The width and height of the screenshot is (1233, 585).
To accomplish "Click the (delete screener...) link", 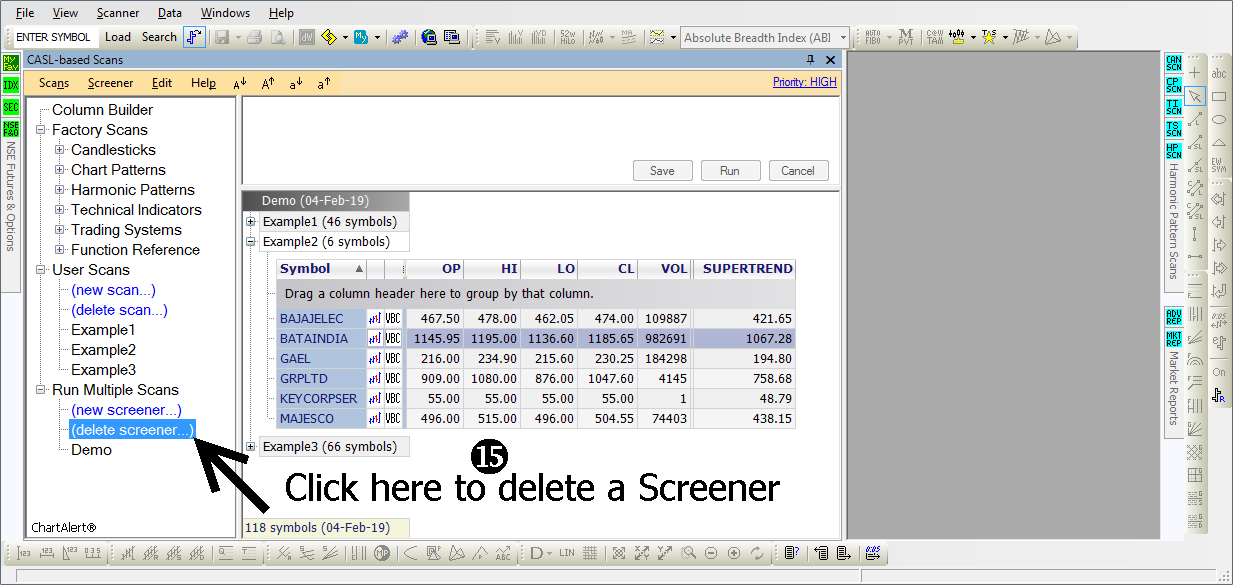I will click(x=132, y=430).
